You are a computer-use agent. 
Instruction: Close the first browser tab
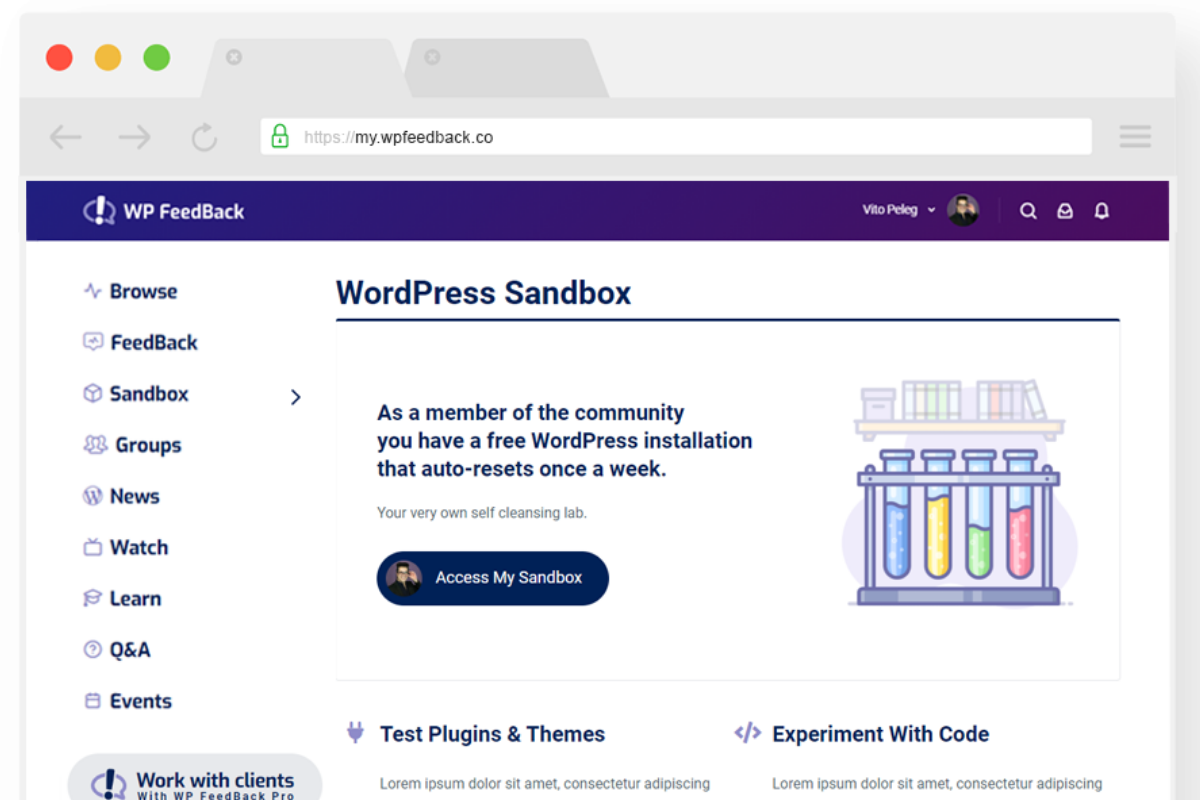[234, 58]
